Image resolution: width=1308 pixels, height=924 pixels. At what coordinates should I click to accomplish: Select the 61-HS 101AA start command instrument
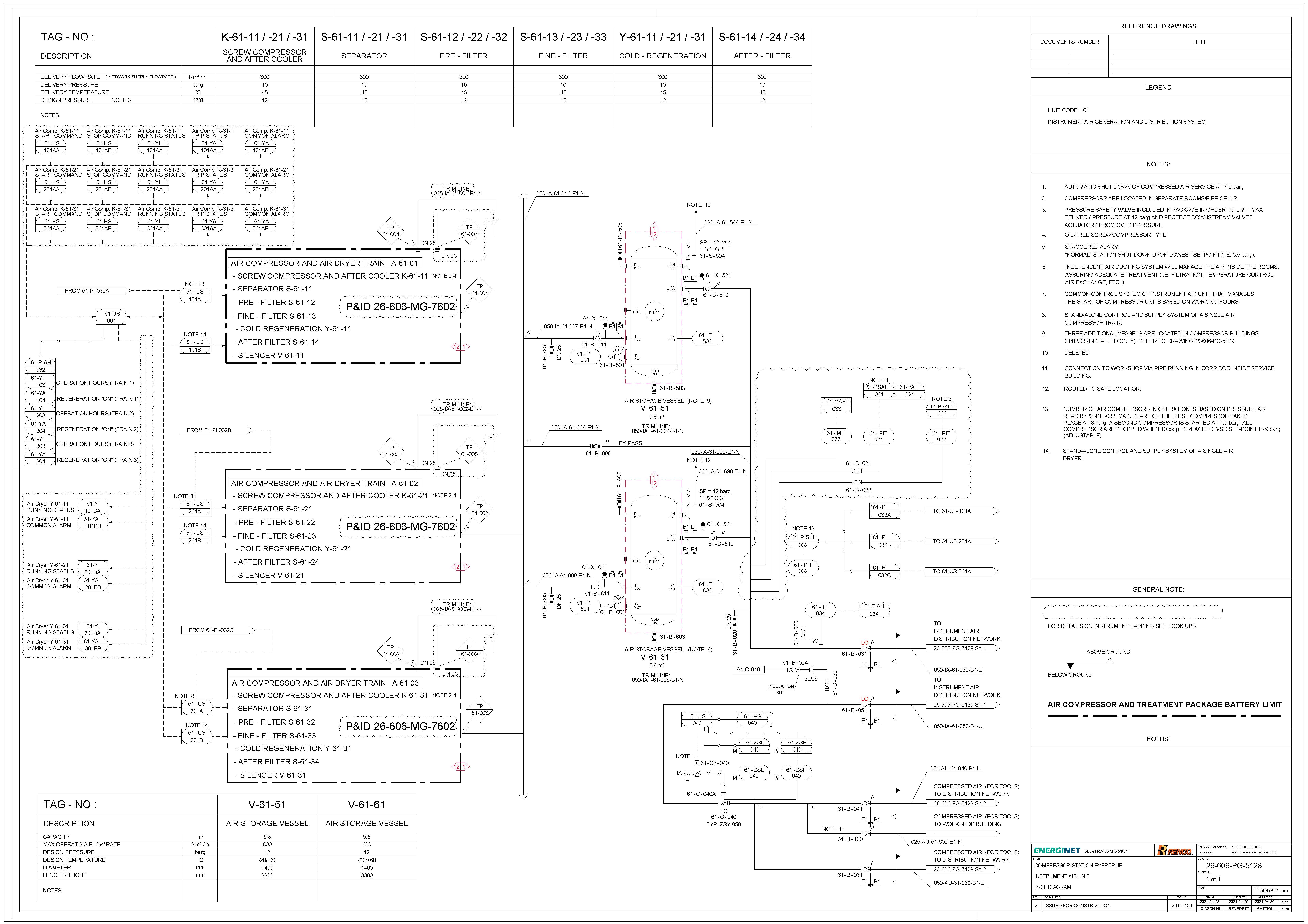tap(51, 146)
